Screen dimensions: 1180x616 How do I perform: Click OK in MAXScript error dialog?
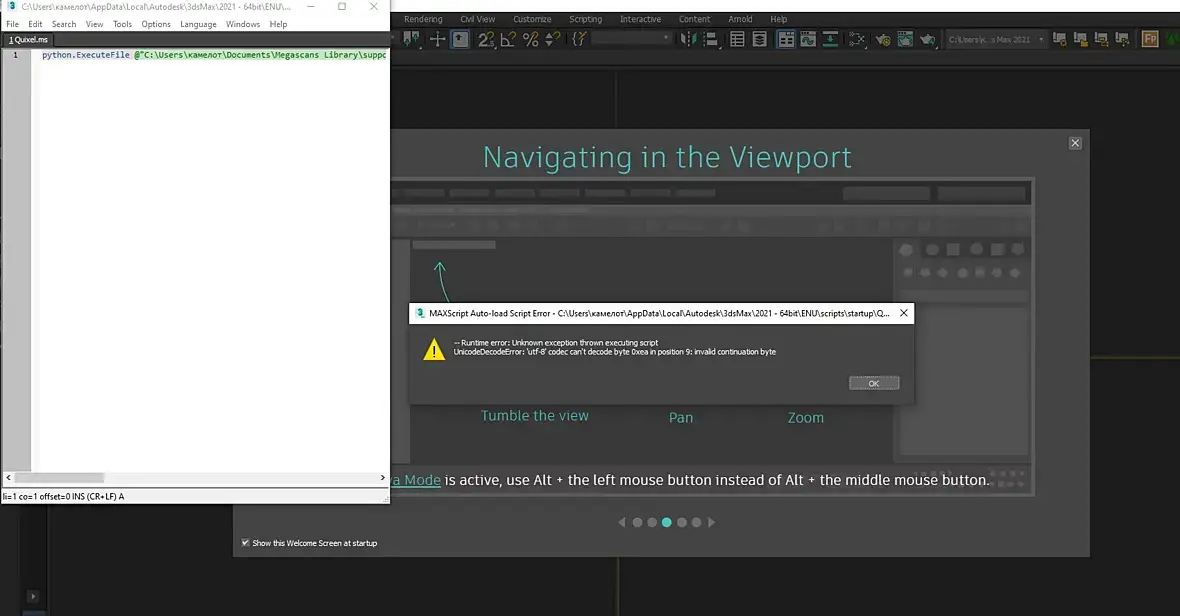tap(874, 384)
